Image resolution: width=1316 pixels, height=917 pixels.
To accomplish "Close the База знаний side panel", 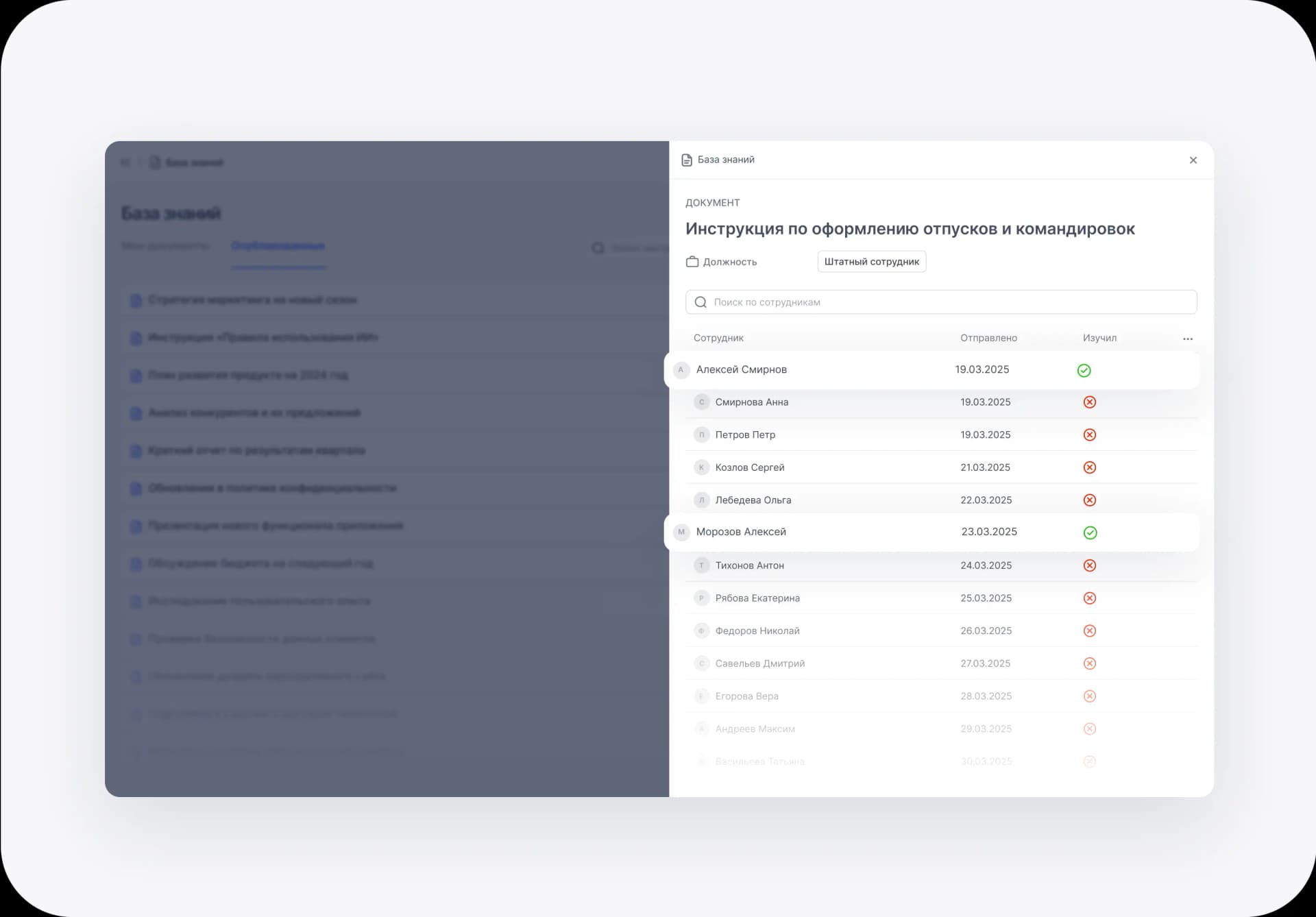I will click(1193, 160).
